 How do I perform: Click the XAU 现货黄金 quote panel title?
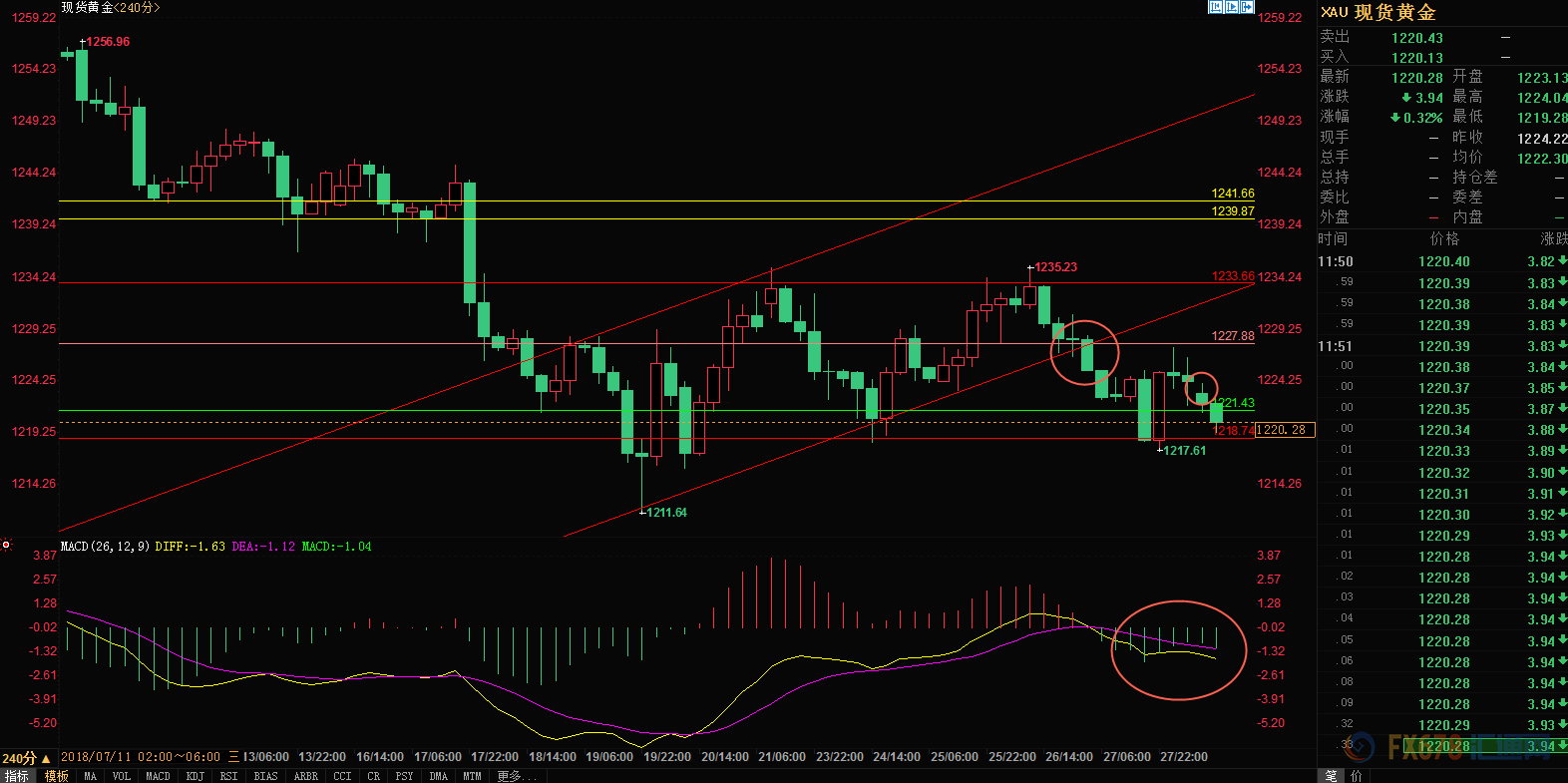(x=1378, y=12)
